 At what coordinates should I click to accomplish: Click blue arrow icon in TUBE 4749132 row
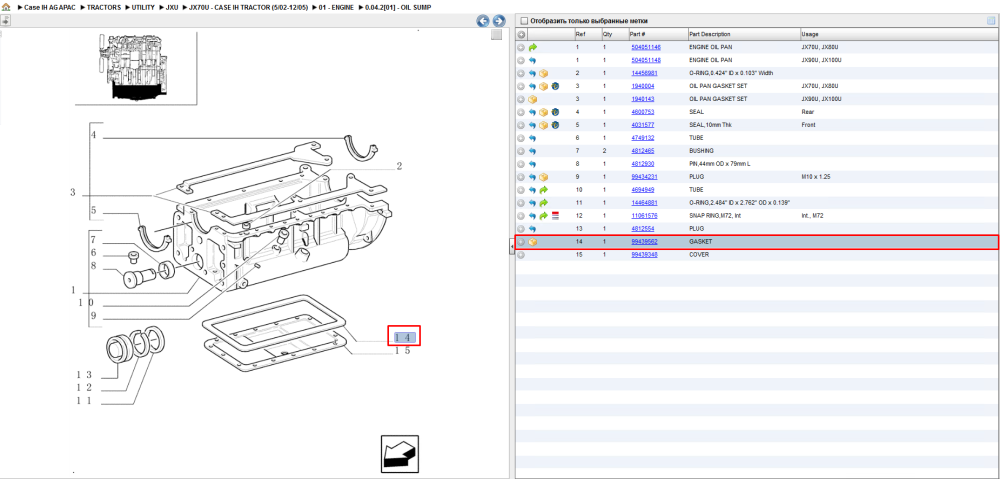(533, 138)
